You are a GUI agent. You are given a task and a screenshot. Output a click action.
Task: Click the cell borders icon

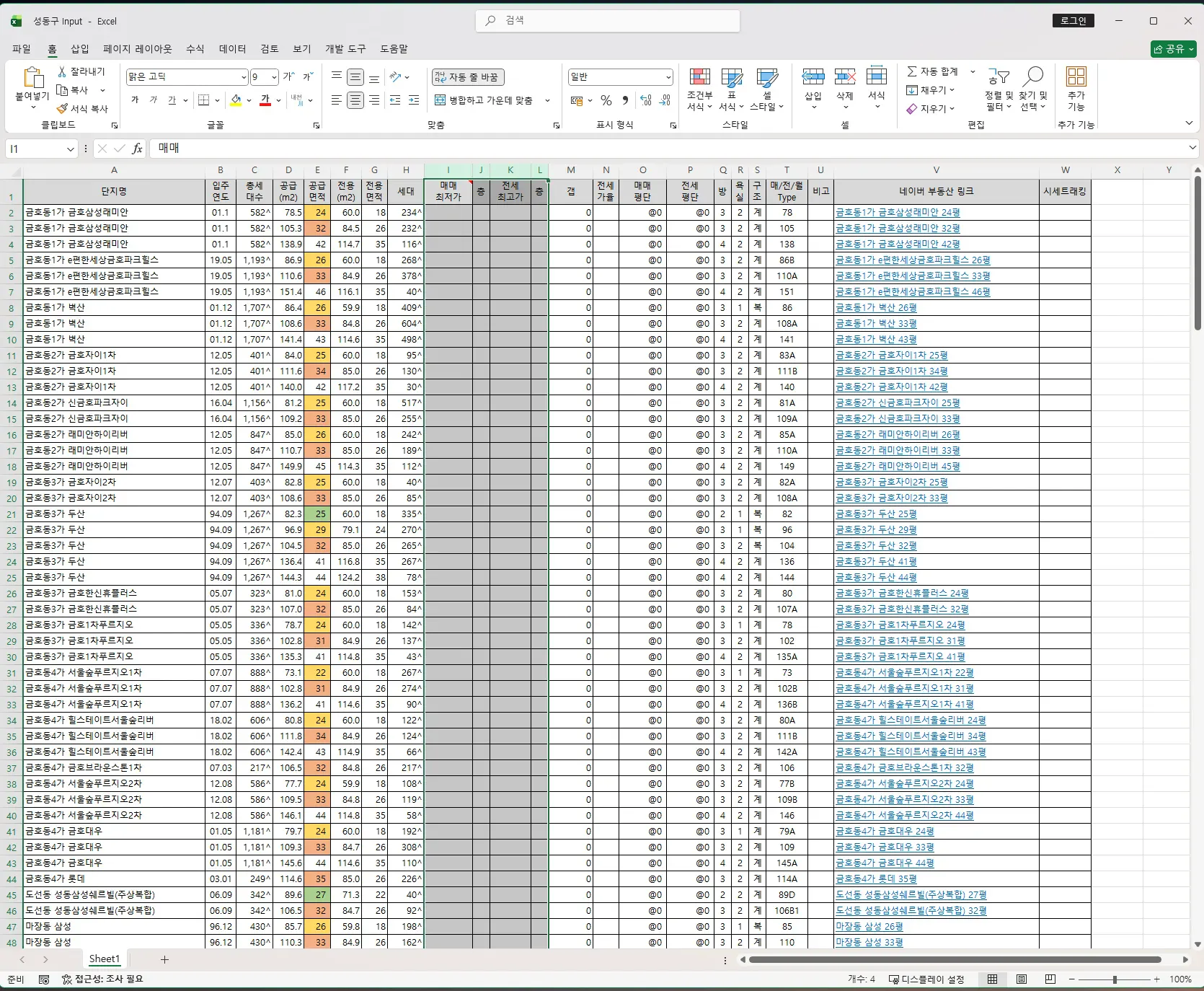204,100
